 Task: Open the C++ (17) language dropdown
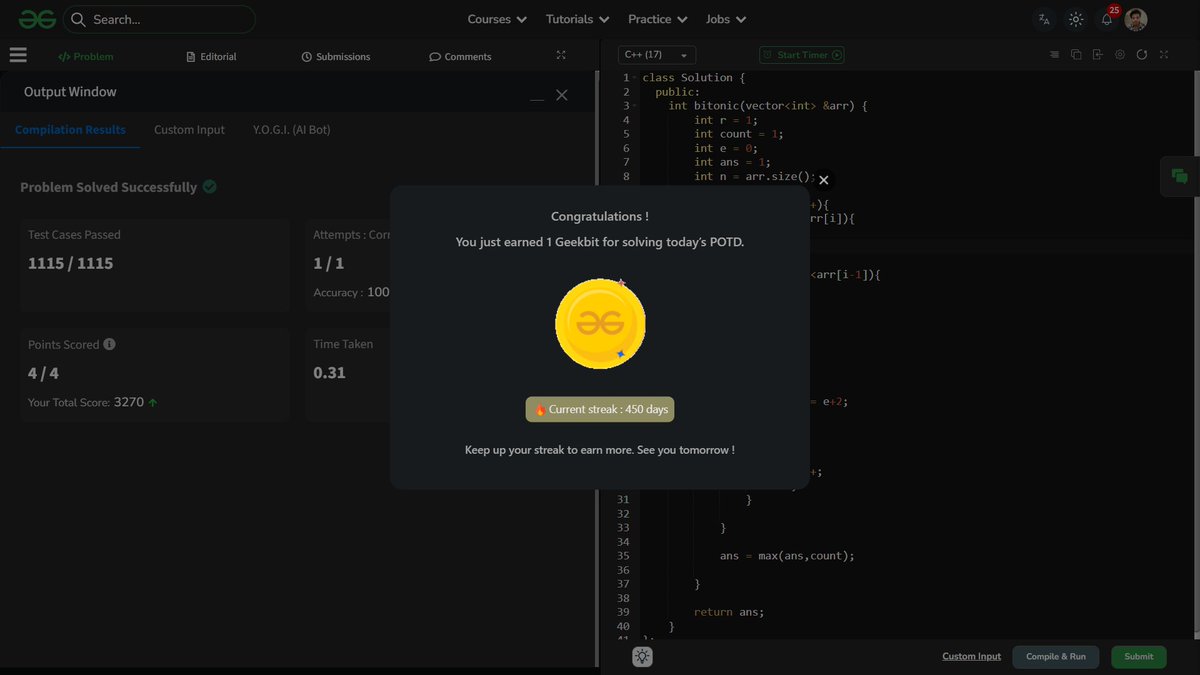pos(656,55)
